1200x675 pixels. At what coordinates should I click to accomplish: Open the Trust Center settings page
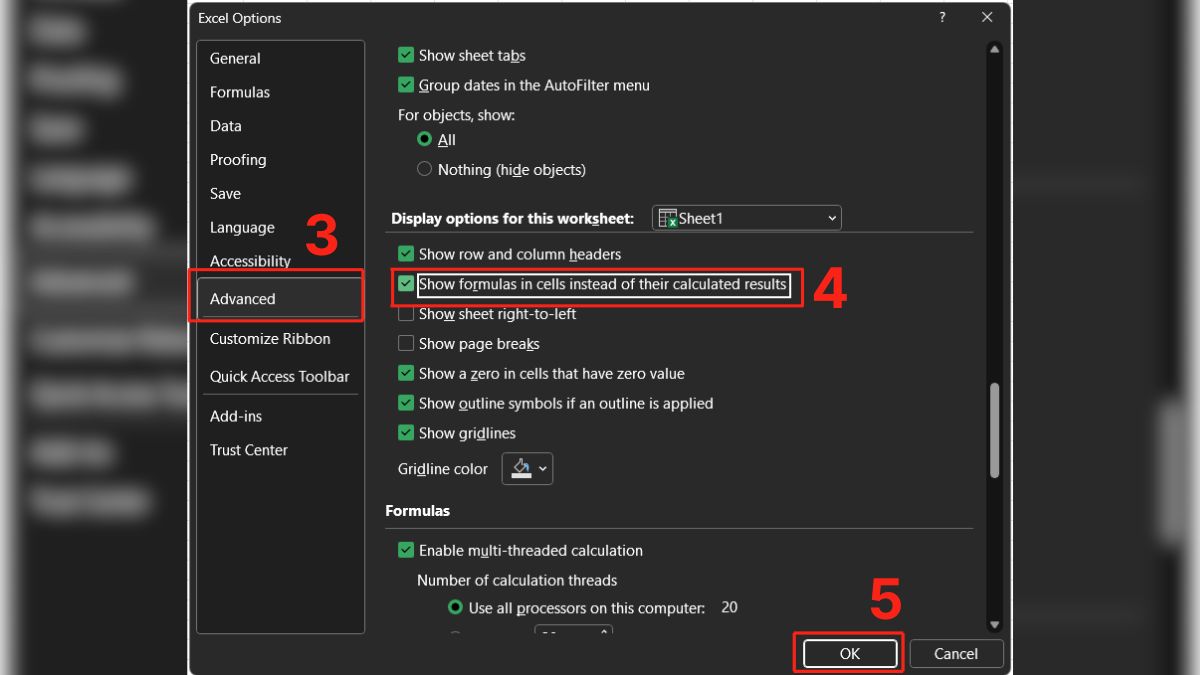249,449
